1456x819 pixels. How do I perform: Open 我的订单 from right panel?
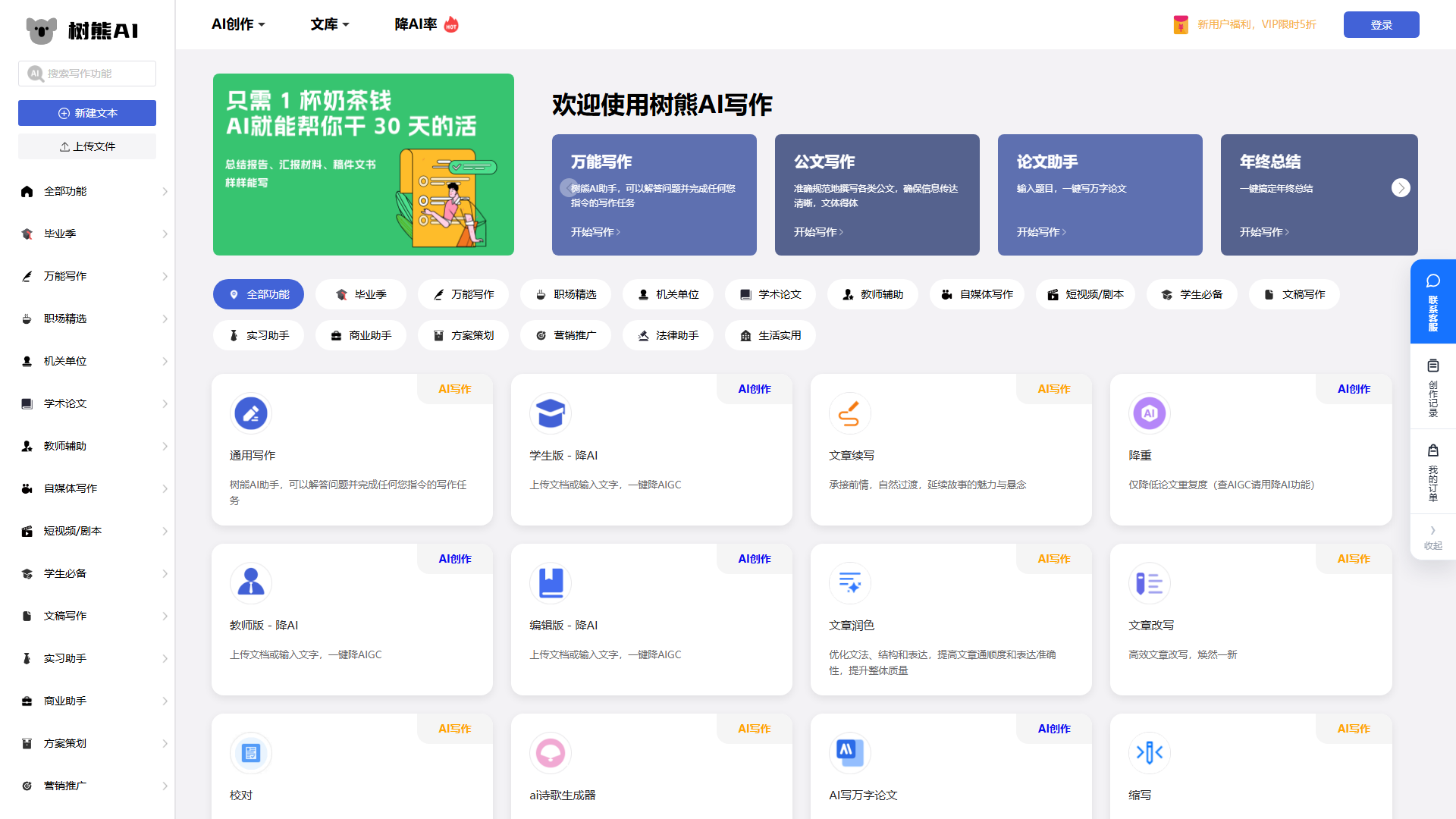coord(1433,472)
